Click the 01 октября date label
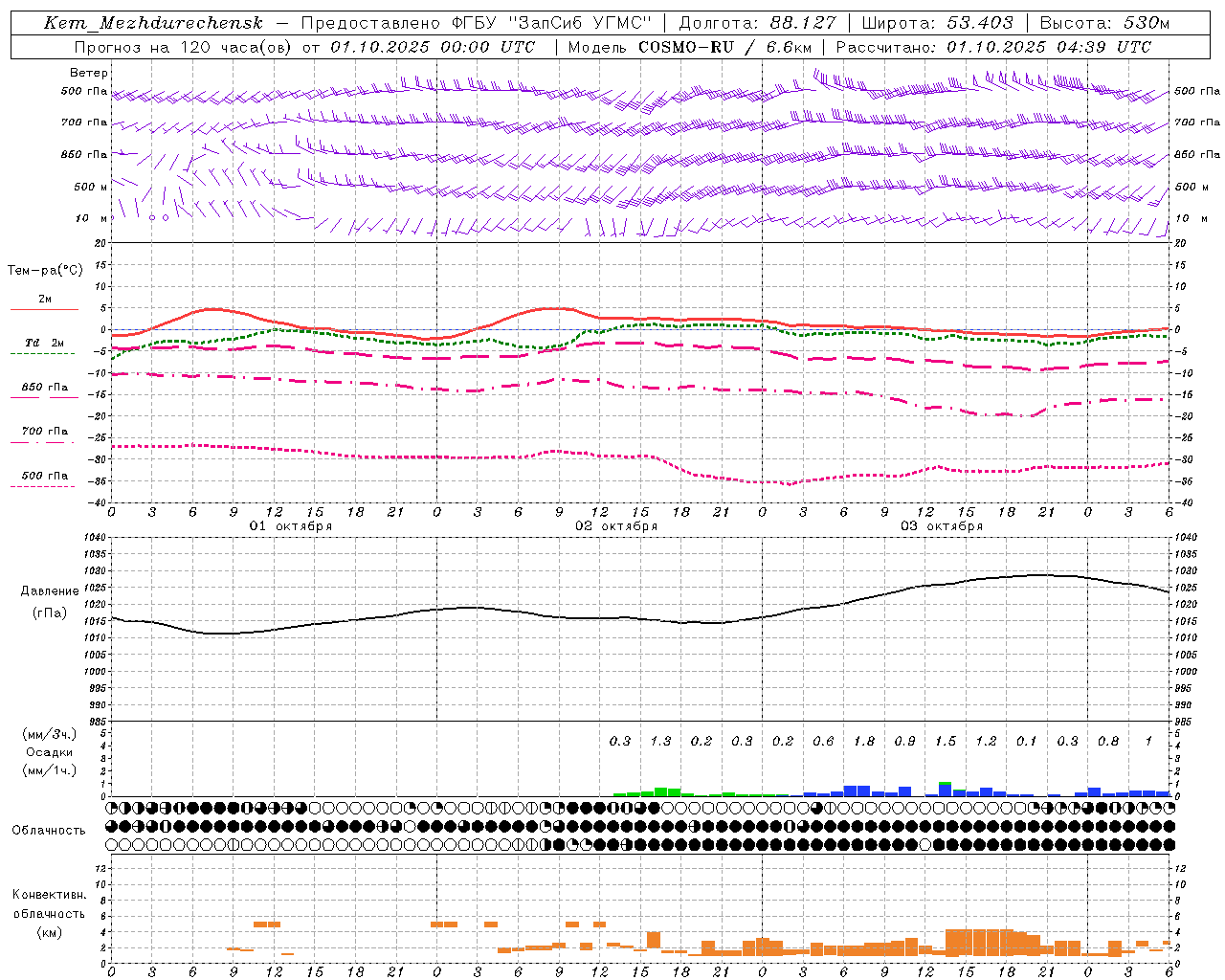Viewport: 1225px width, 980px height. [x=291, y=526]
